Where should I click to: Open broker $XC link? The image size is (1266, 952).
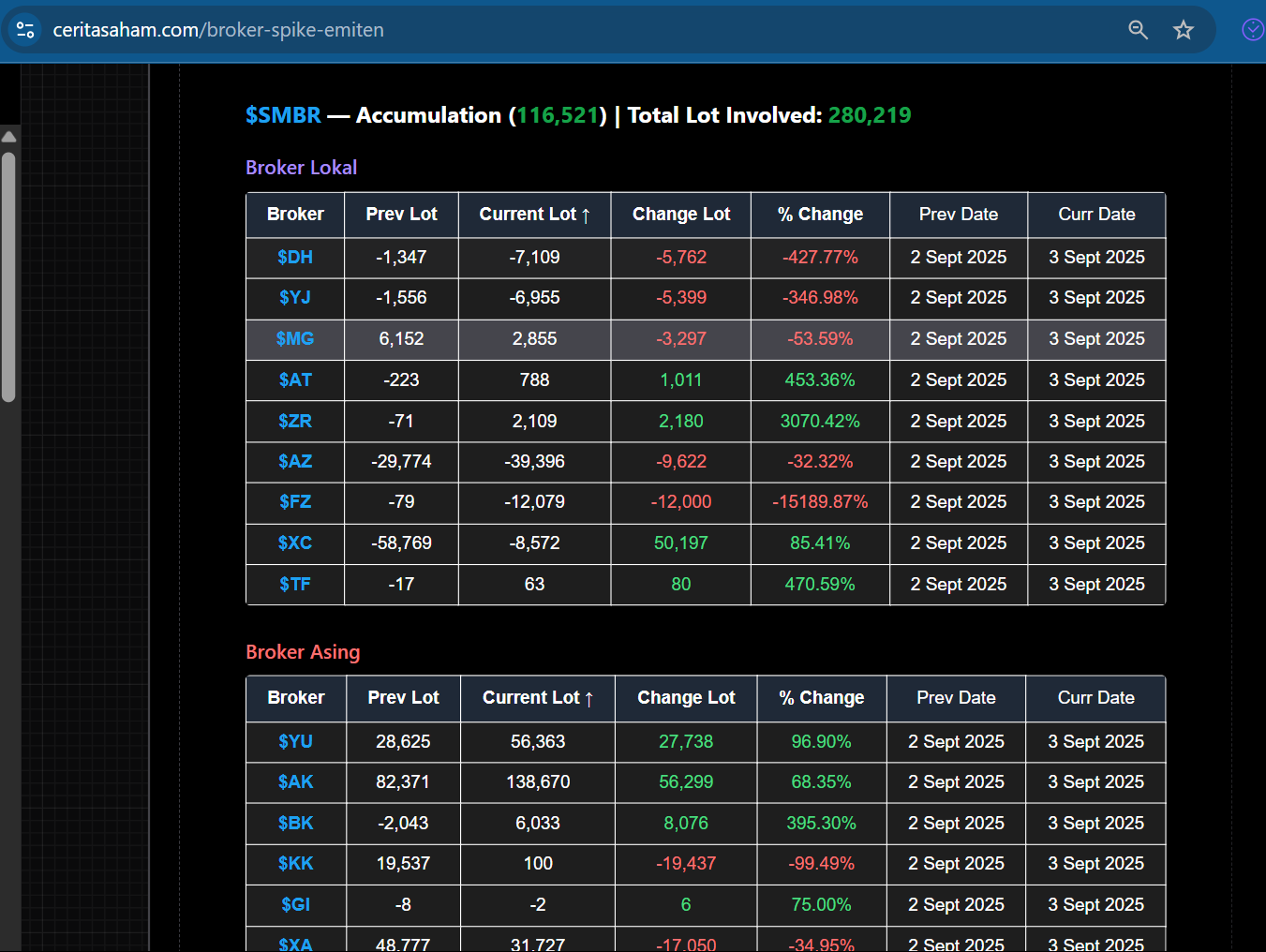pos(295,543)
